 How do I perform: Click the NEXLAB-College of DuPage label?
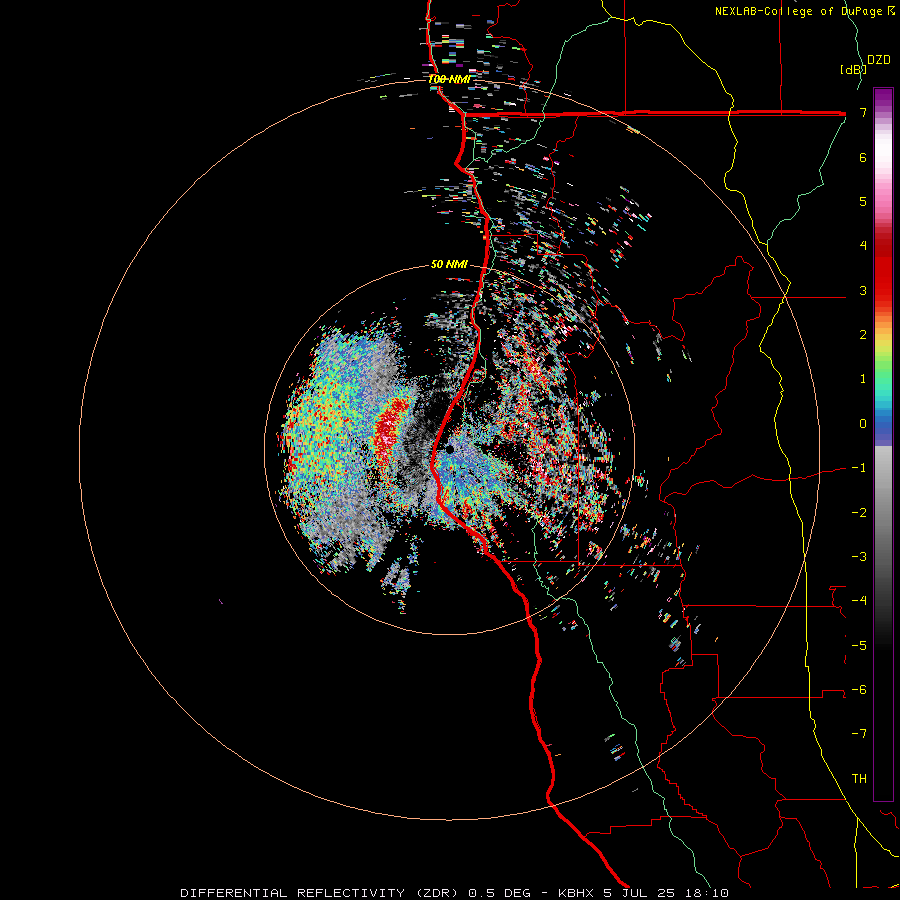(799, 11)
